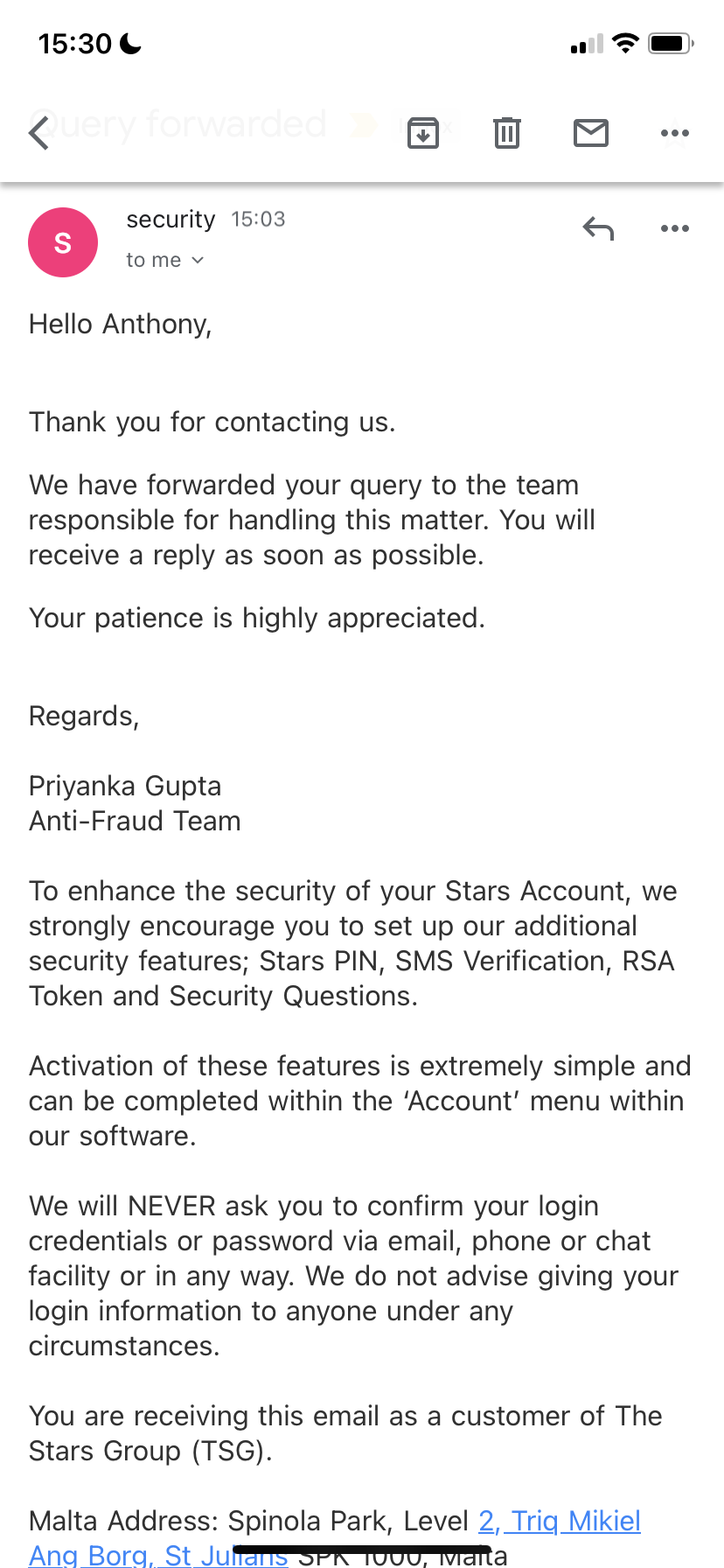The image size is (724, 1568).
Task: Go back using the left chevron
Action: click(39, 134)
